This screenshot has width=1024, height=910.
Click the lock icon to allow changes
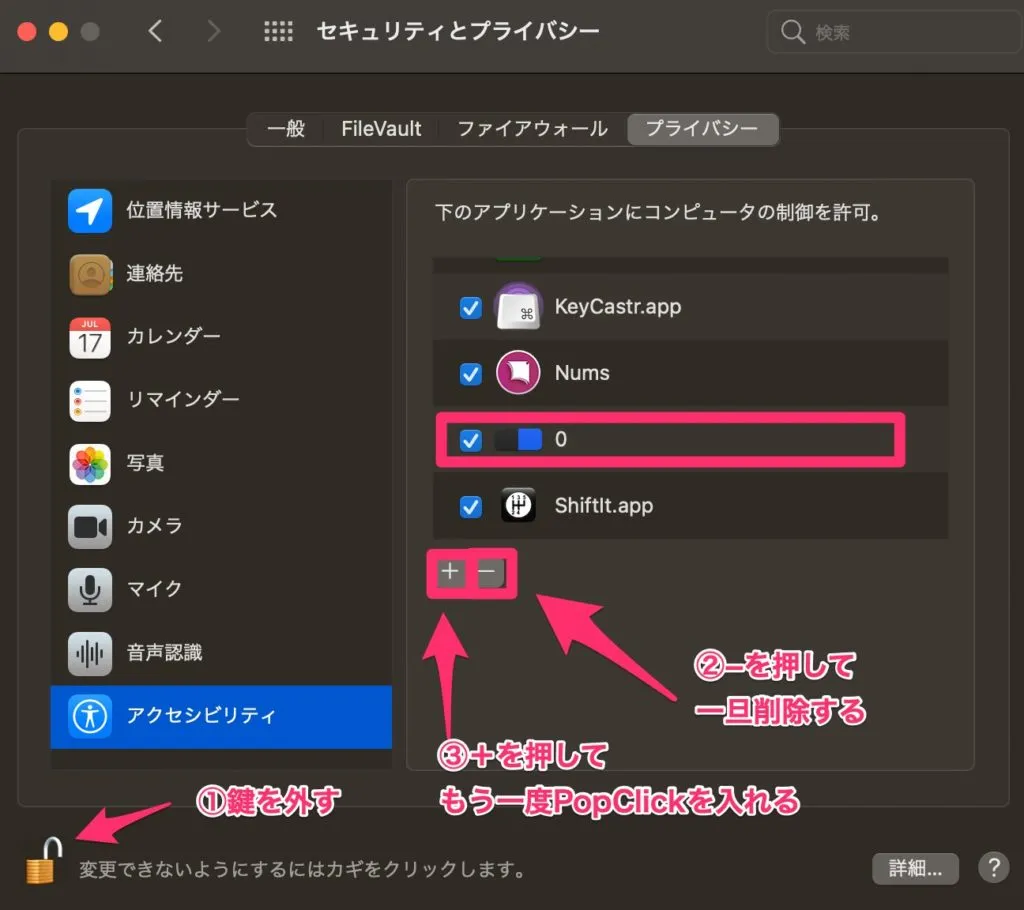40,866
